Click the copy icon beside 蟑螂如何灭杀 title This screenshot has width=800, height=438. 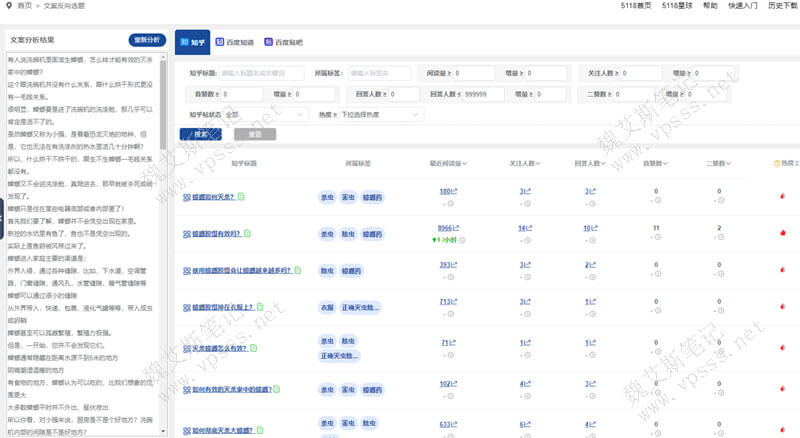tap(242, 197)
